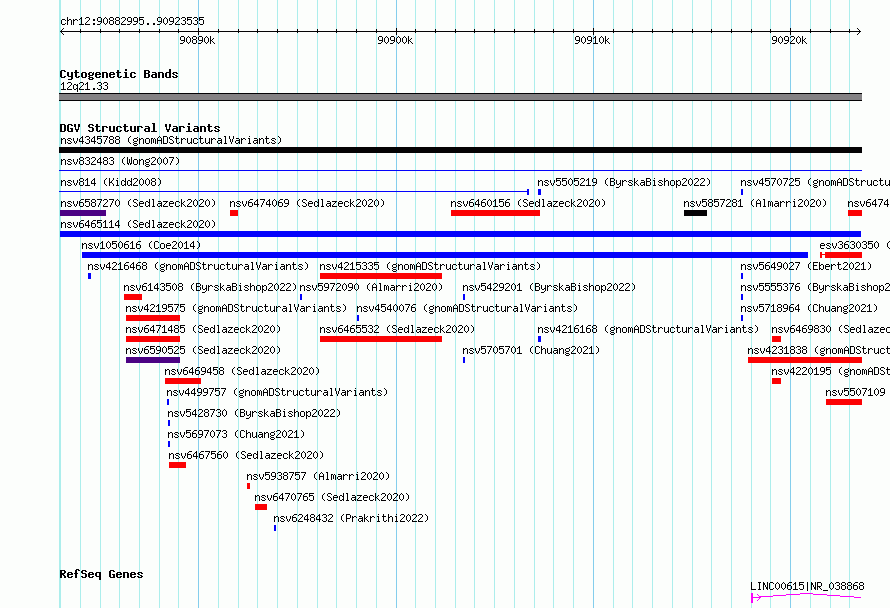This screenshot has width=890, height=608.
Task: Select the nsv1050616 (Coe2014) label
Action: tap(141, 245)
